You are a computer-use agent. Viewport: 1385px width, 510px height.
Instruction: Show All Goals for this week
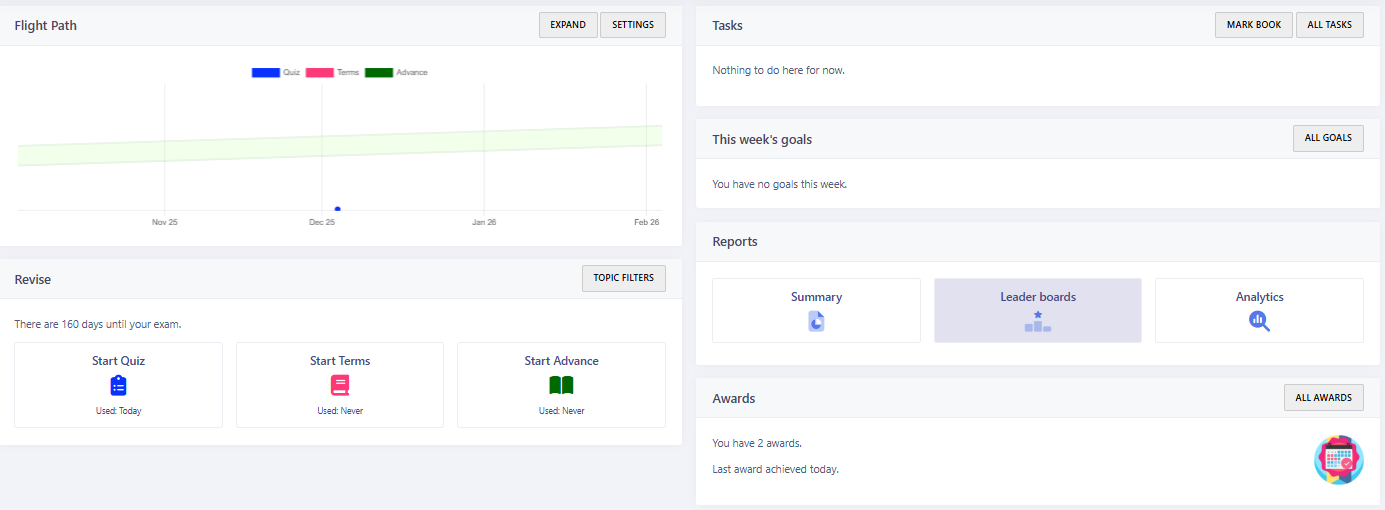[1328, 138]
